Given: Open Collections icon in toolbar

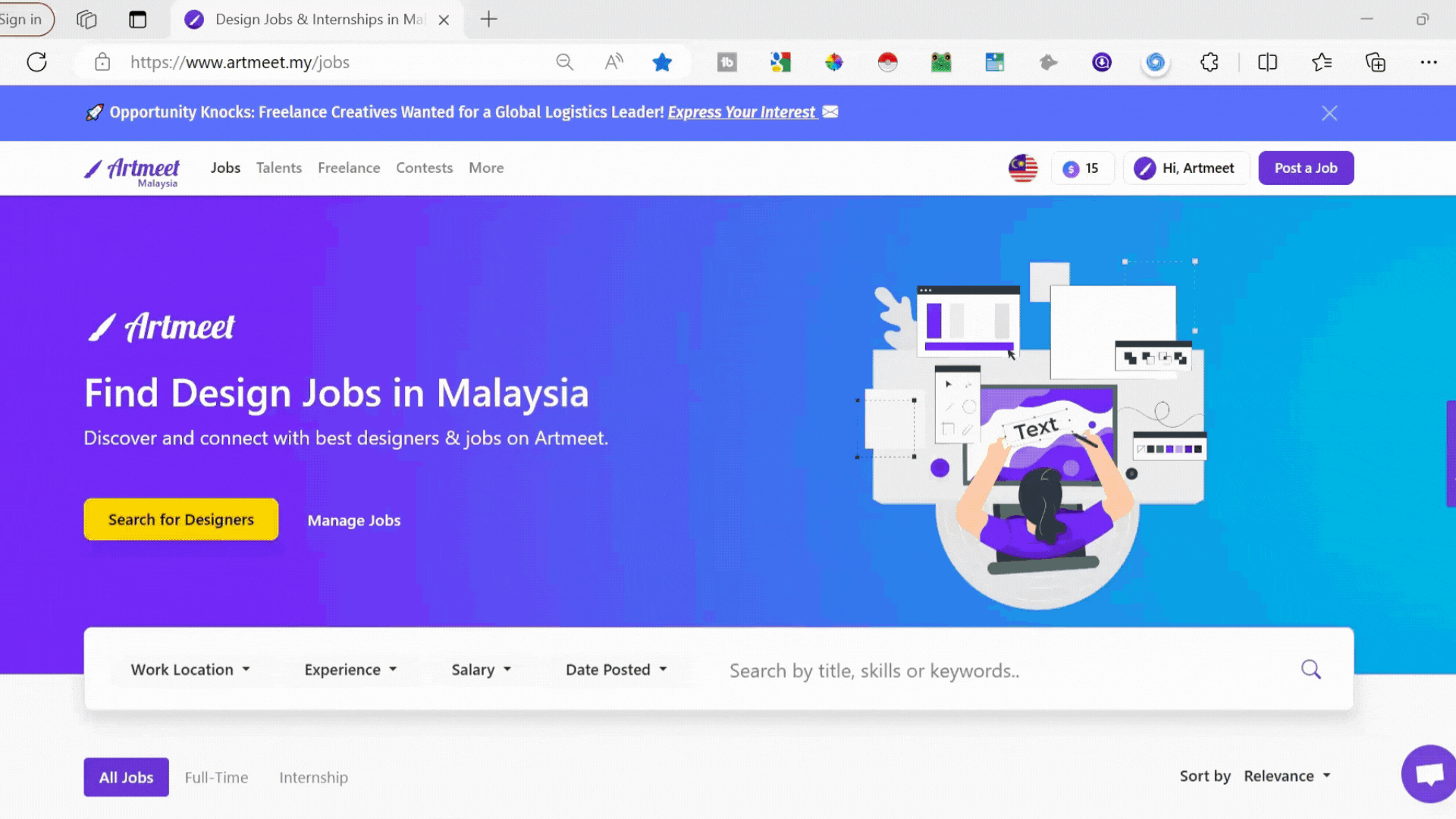Looking at the screenshot, I should 1375,62.
